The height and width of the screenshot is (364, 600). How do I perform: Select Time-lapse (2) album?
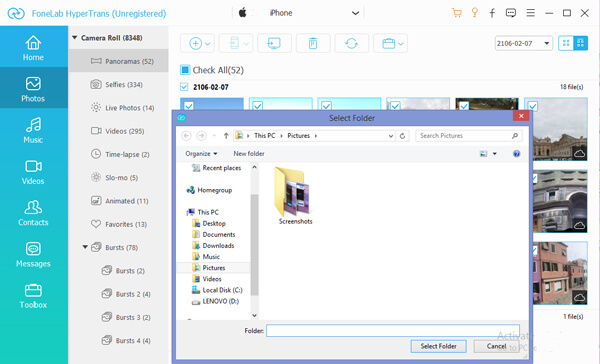[119, 154]
